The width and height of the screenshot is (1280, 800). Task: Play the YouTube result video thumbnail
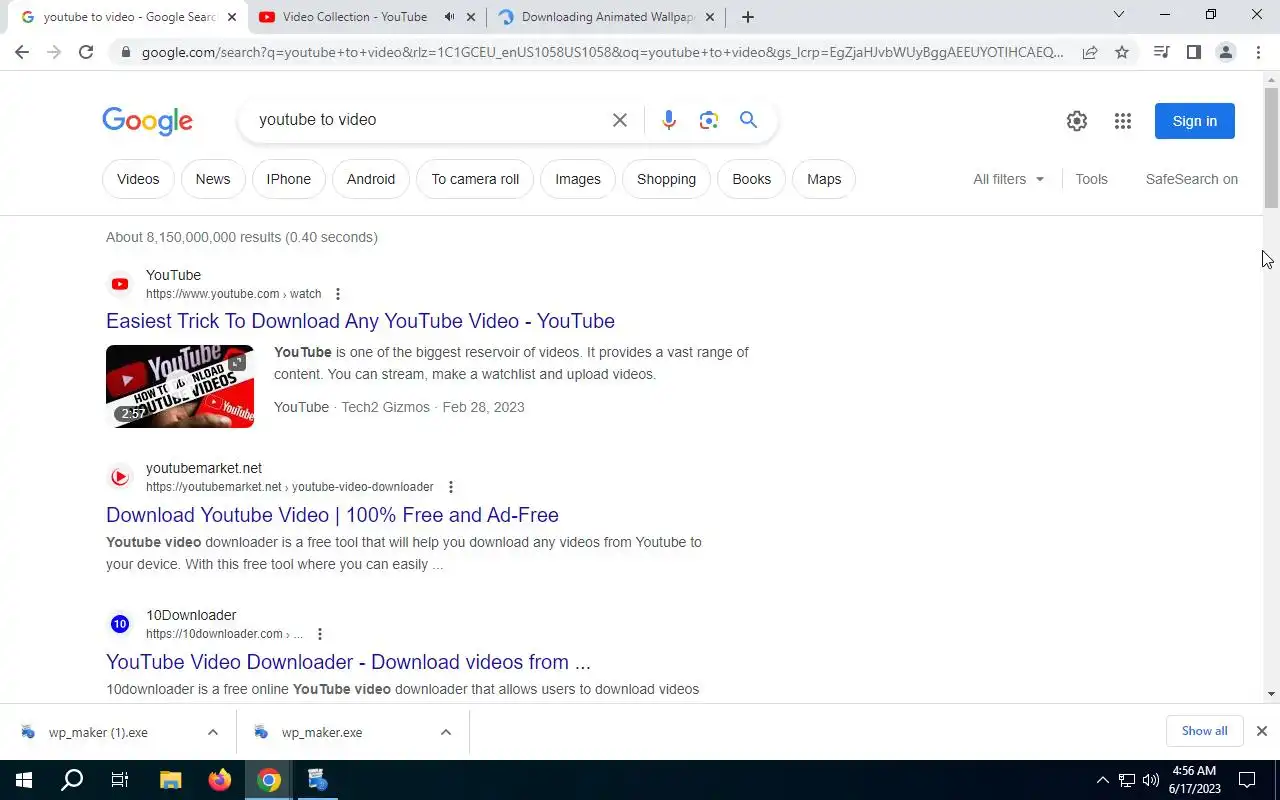[x=180, y=386]
